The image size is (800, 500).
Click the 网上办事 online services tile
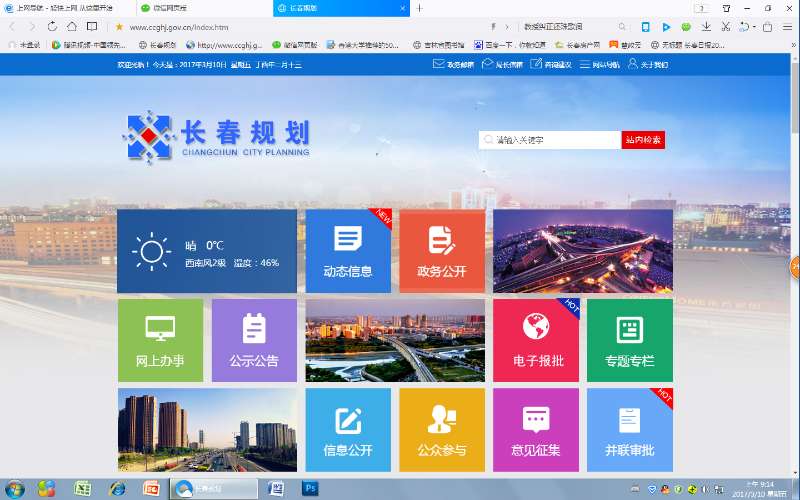(x=160, y=340)
